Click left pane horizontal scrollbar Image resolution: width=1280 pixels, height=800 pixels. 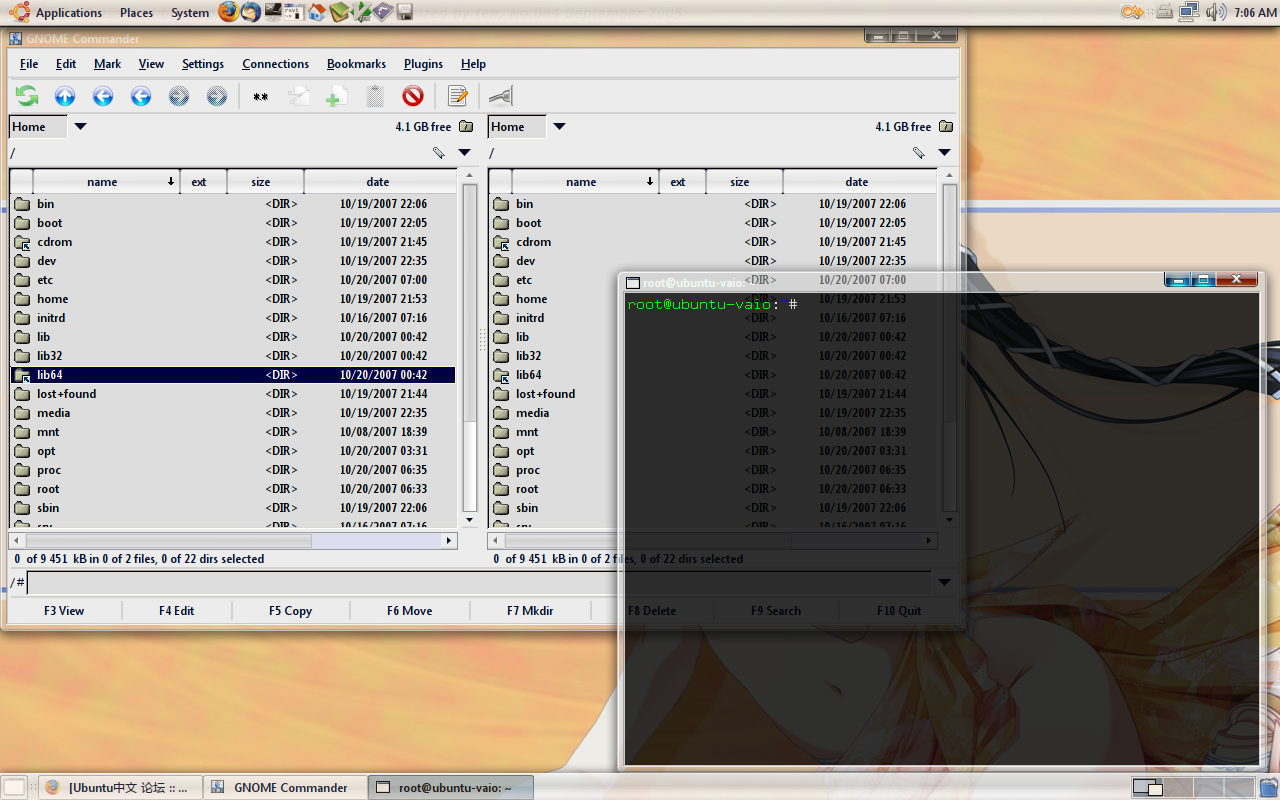point(233,540)
